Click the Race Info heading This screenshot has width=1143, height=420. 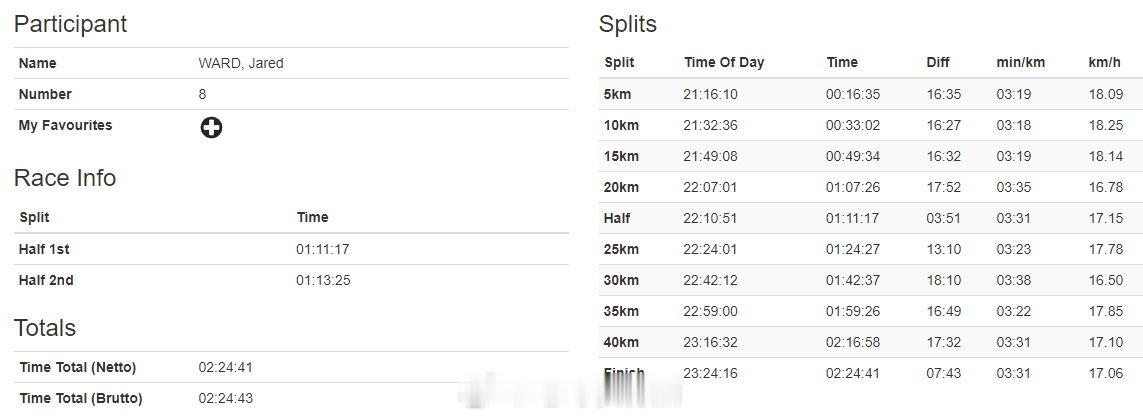point(65,178)
